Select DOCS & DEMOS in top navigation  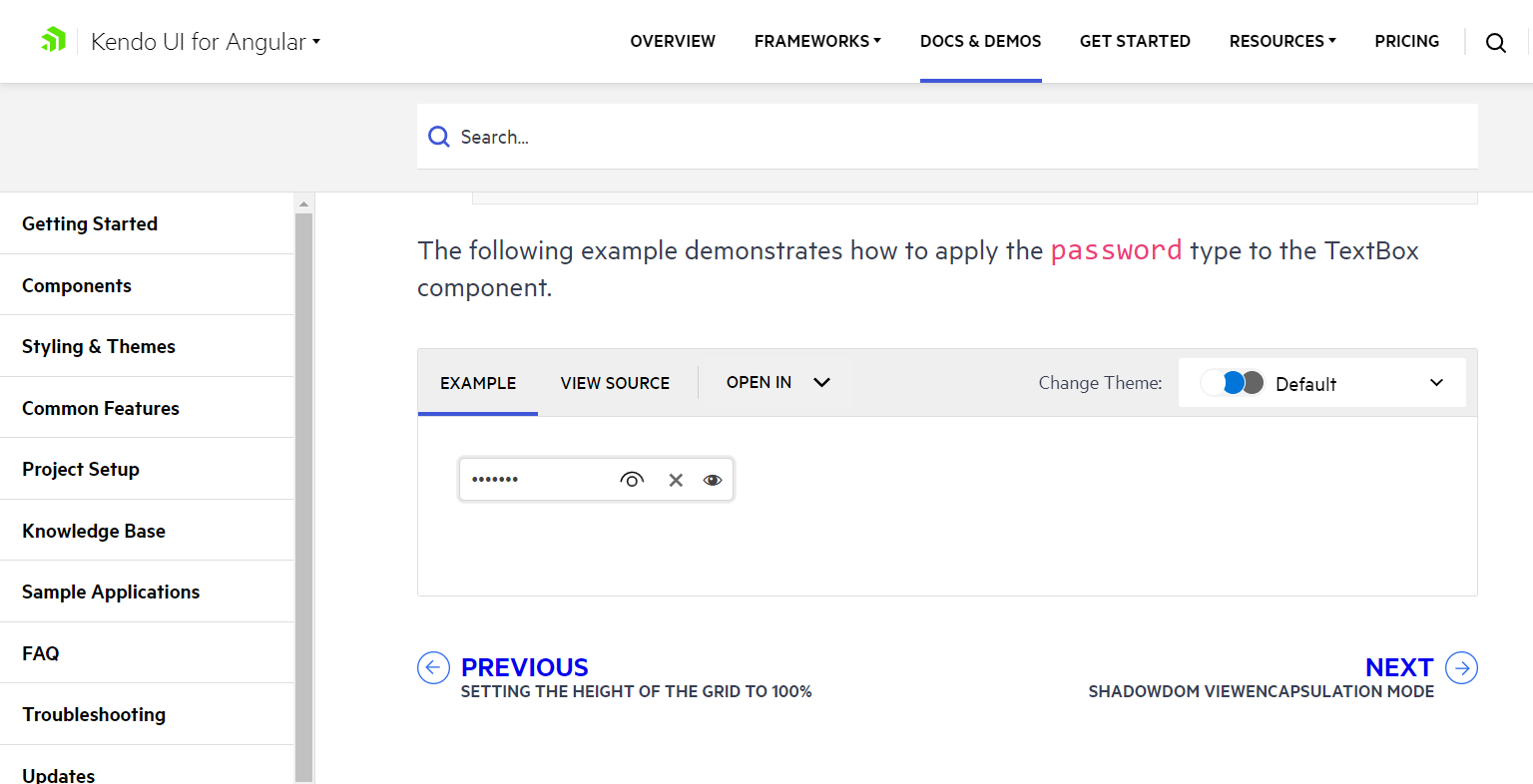[980, 41]
